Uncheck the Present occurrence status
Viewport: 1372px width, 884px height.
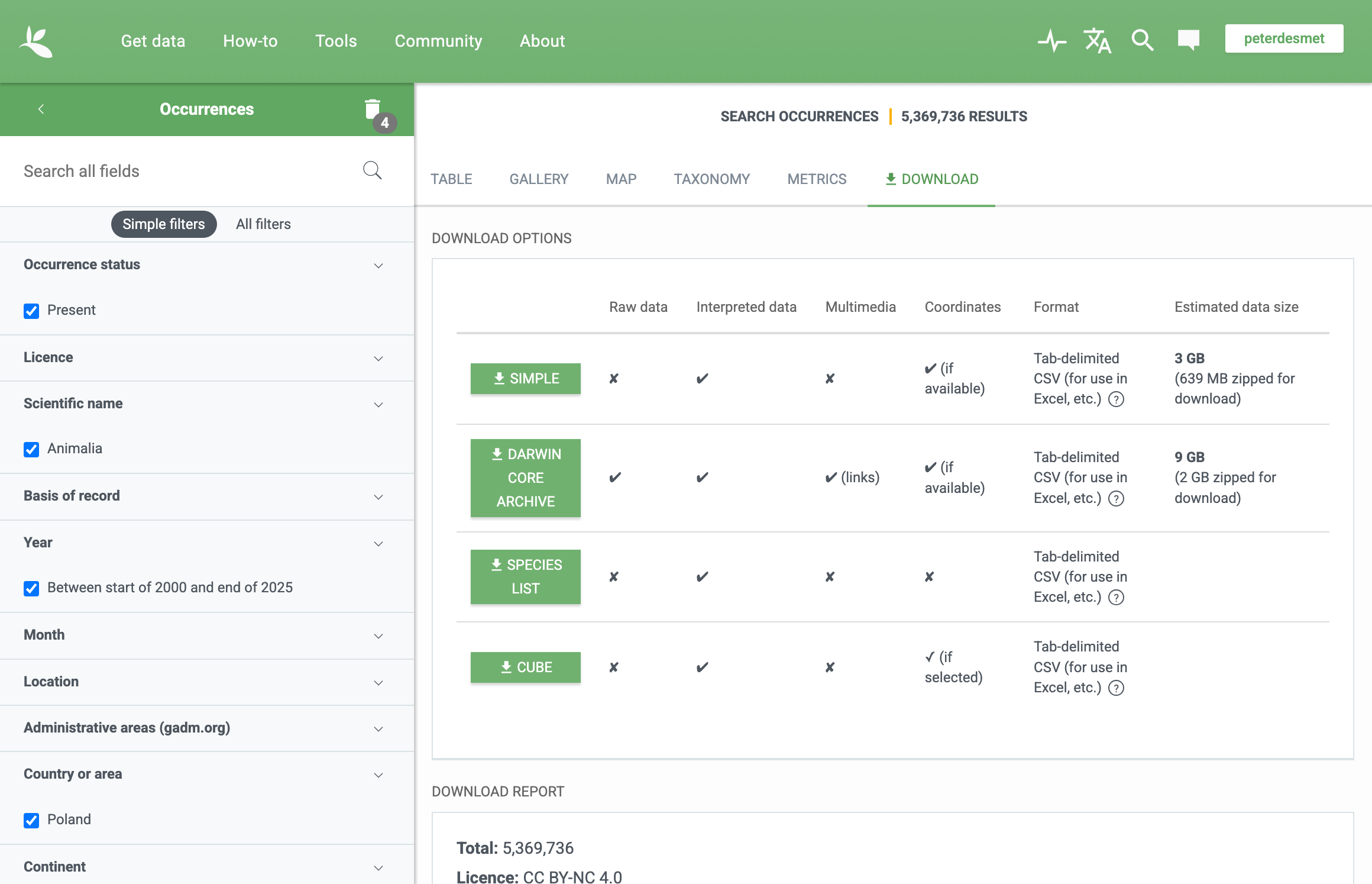pos(31,311)
